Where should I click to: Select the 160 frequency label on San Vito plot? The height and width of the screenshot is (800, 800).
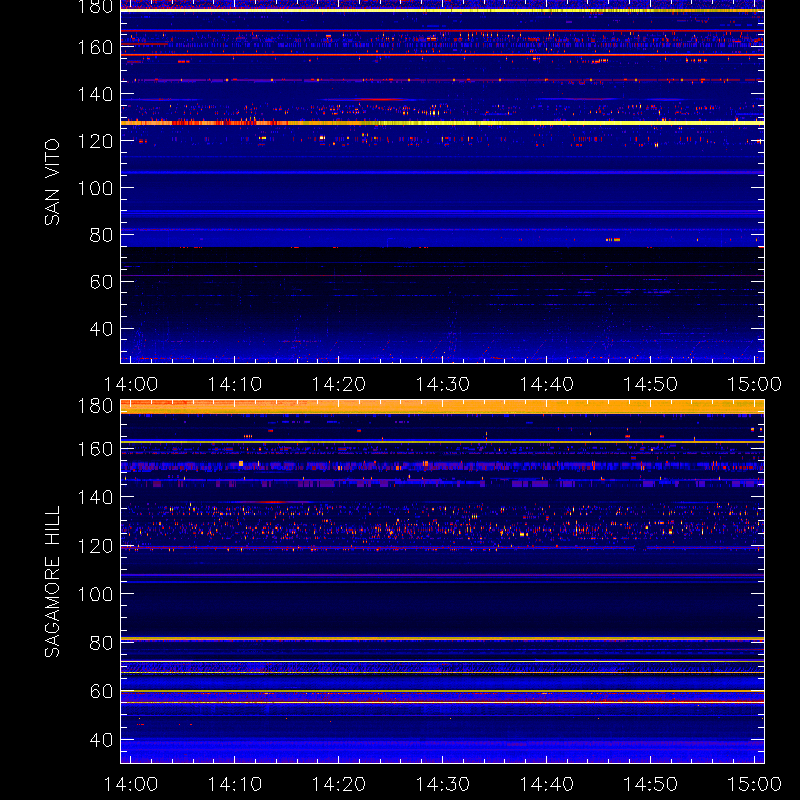[x=95, y=47]
